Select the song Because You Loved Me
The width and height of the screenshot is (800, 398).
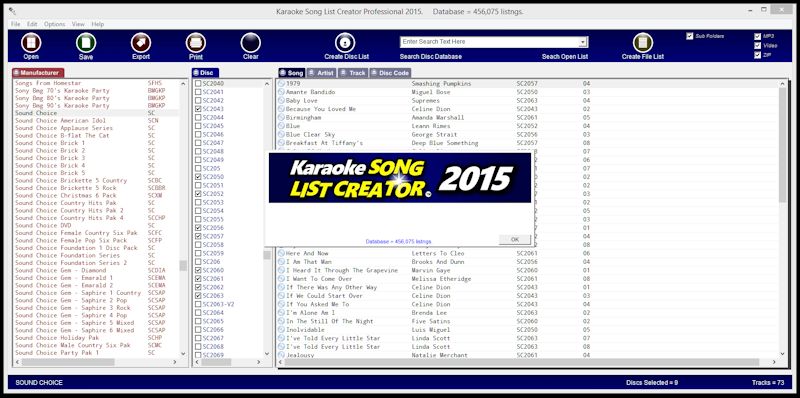tap(320, 109)
